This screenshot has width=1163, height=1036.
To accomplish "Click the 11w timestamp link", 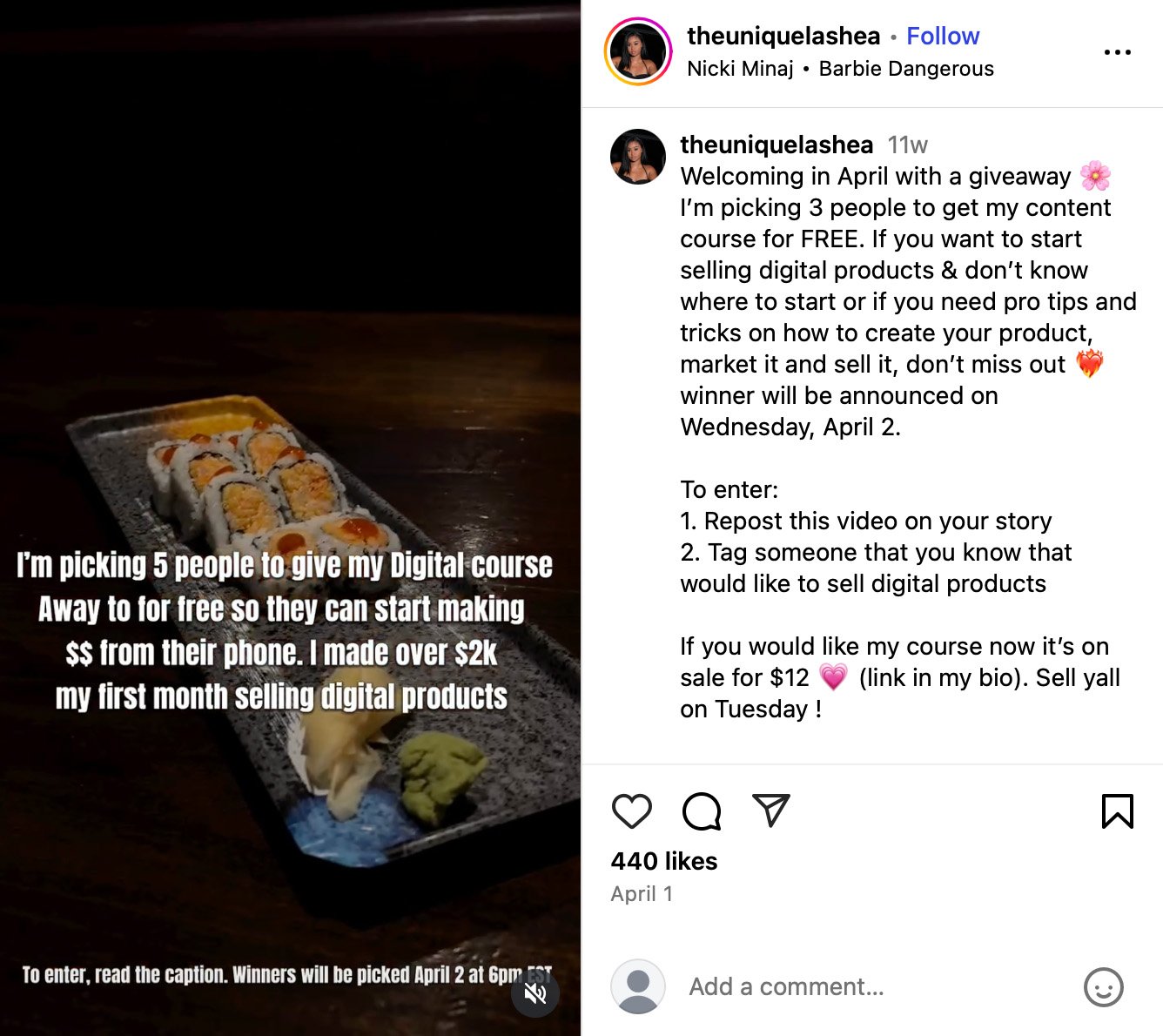I will click(908, 145).
